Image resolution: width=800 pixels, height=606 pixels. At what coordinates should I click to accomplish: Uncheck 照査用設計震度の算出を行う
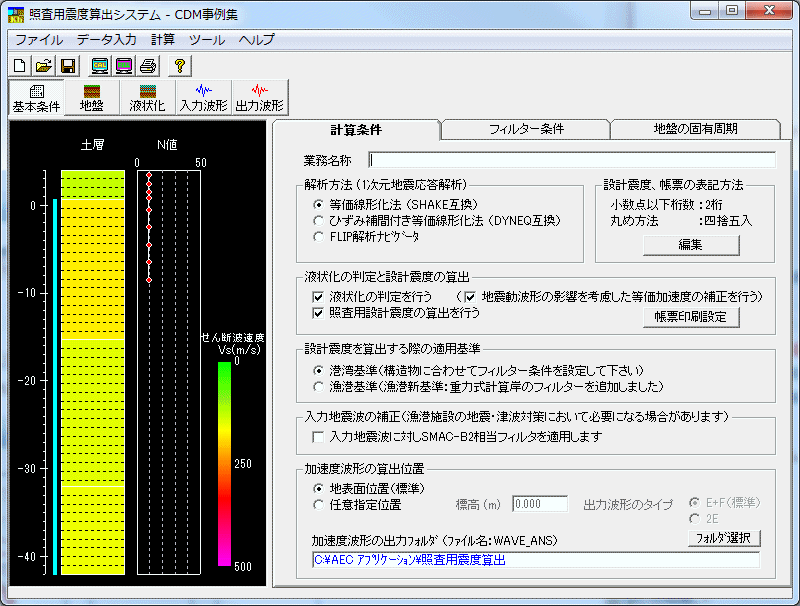pos(319,313)
